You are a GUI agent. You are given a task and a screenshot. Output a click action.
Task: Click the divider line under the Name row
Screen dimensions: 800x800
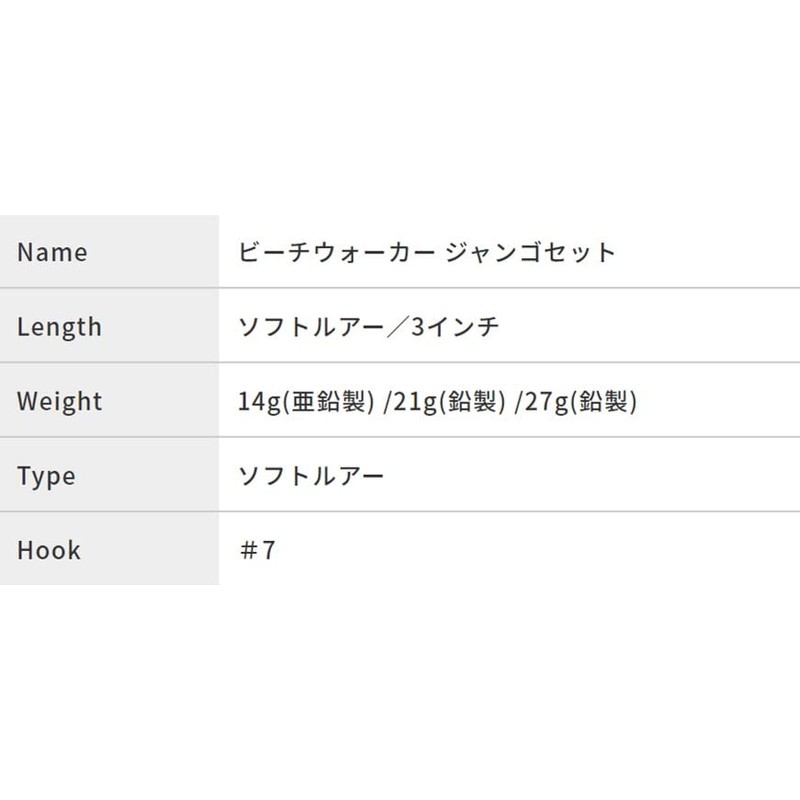[400, 288]
